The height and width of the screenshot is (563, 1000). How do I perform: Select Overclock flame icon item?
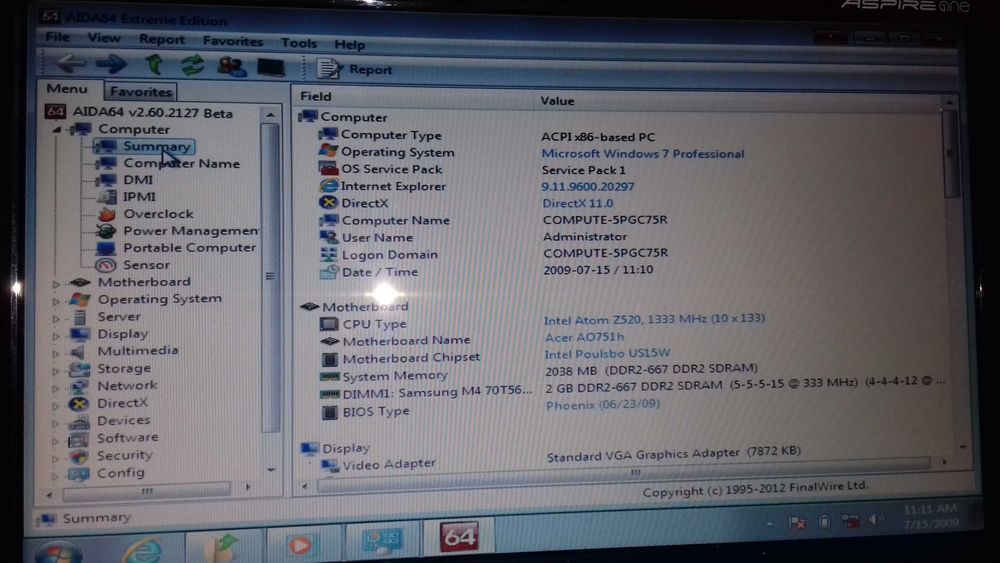coord(106,214)
